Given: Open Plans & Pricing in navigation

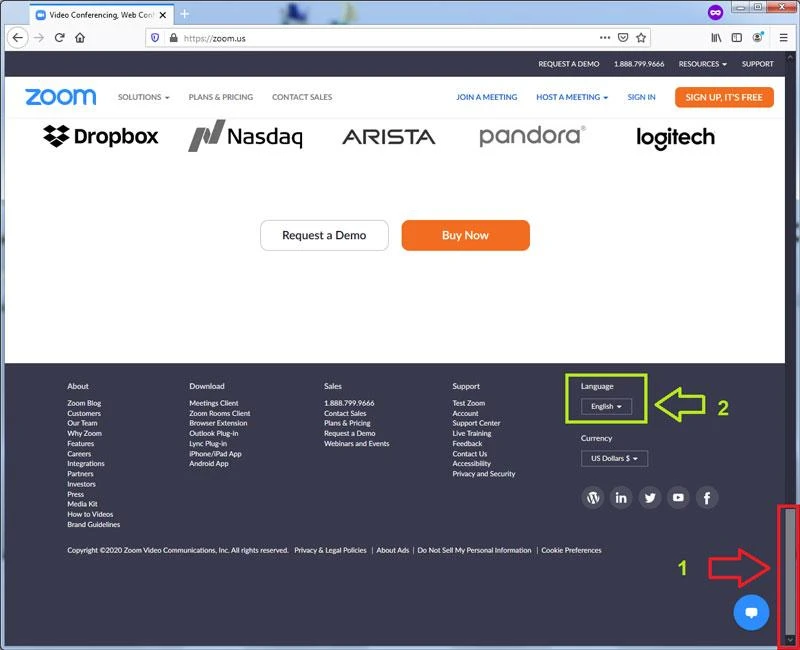Looking at the screenshot, I should 220,97.
